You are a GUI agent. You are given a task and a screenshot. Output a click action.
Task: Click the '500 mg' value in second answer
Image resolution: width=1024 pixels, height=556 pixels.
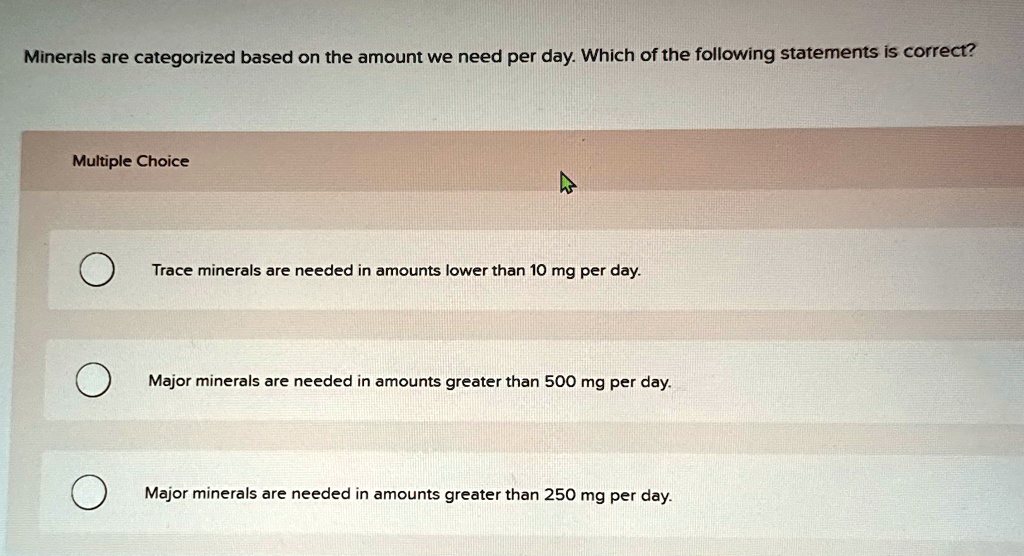click(575, 382)
